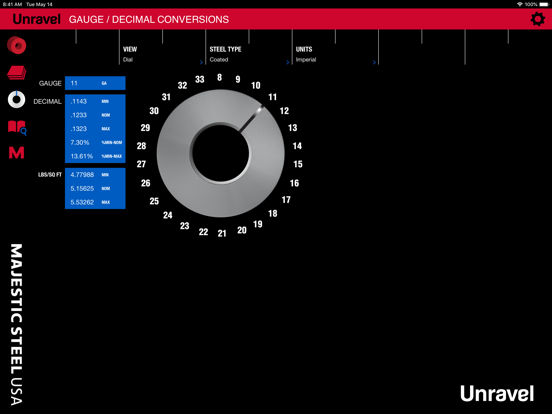Select gauge 32 on the dial
552x414 pixels.
(182, 86)
